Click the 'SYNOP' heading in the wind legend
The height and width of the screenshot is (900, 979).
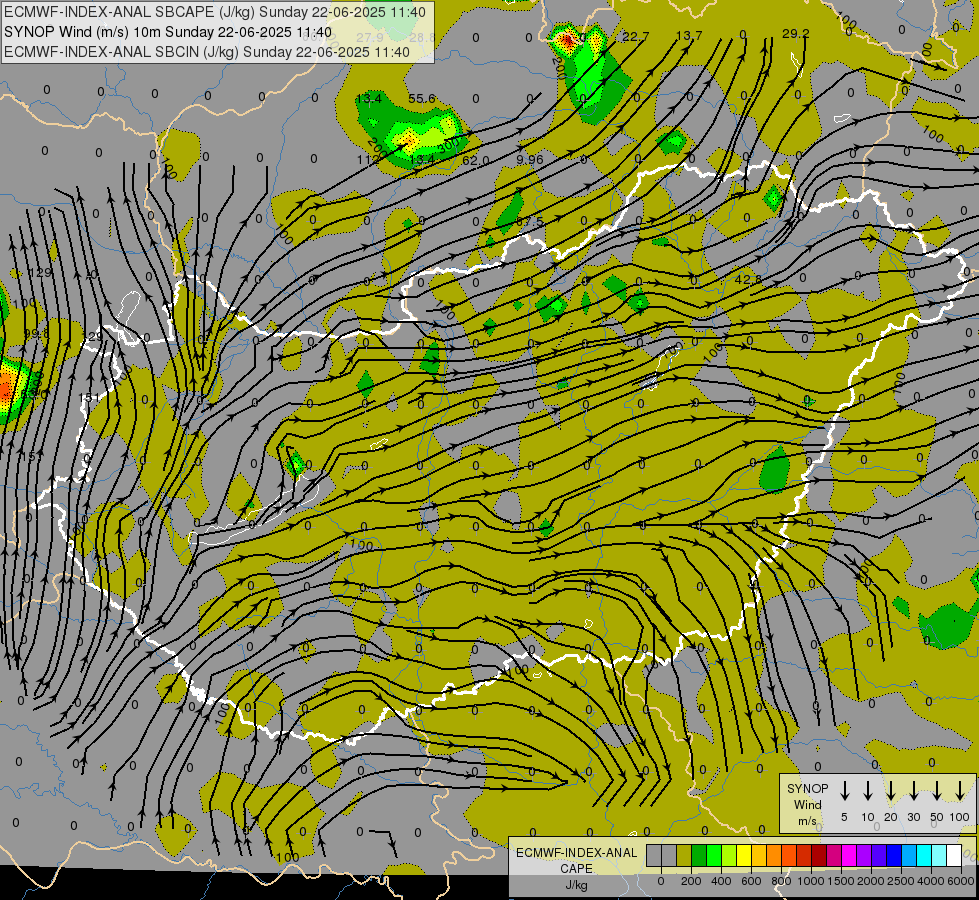[x=807, y=788]
